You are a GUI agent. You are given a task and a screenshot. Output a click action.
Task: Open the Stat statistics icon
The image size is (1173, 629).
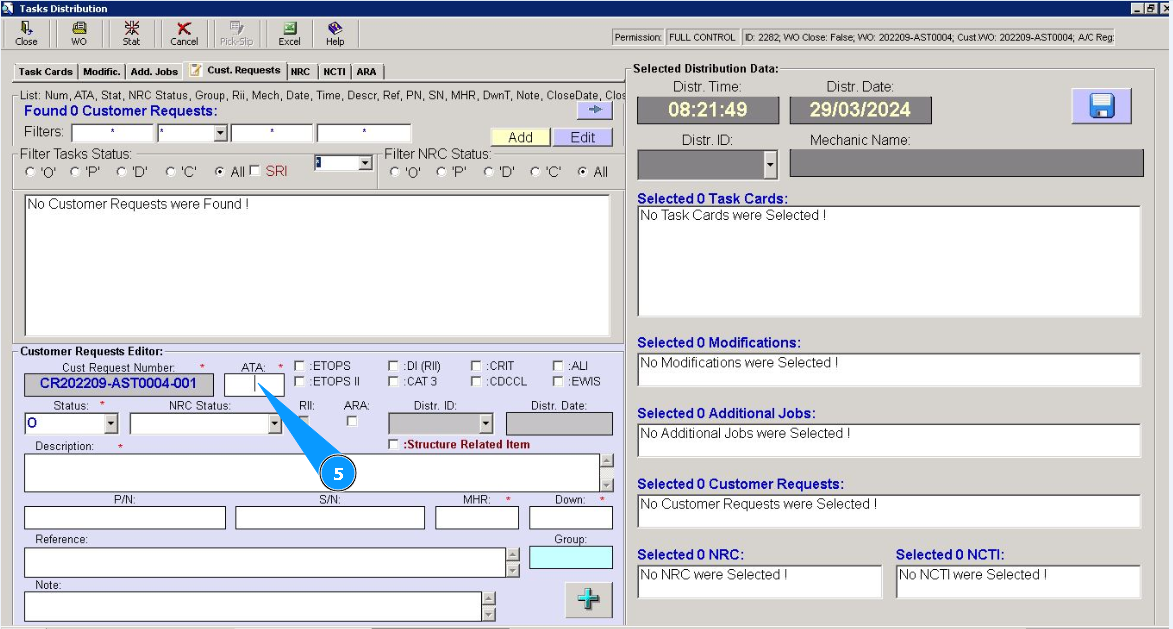click(x=131, y=34)
